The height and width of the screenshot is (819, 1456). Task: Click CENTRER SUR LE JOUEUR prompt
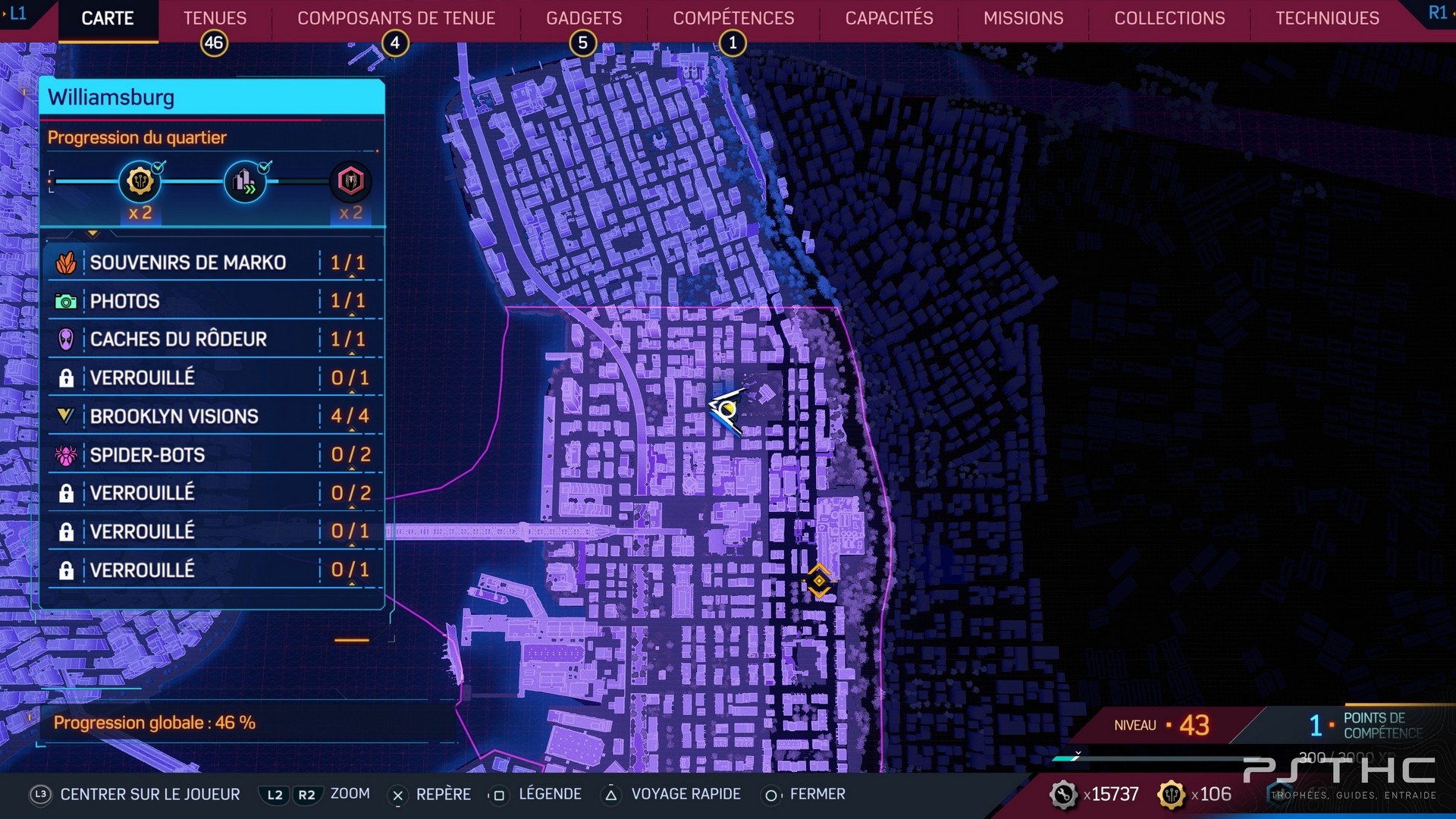coord(150,794)
